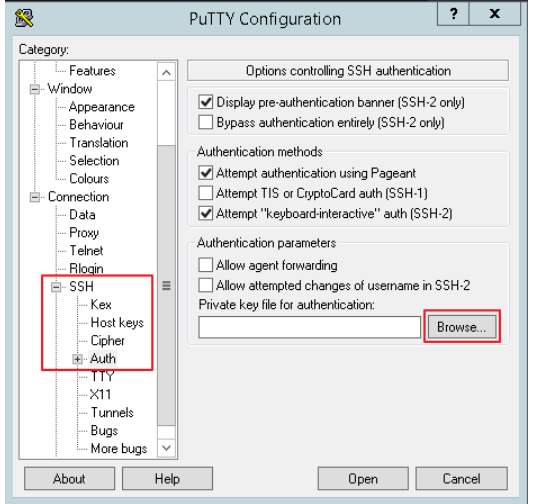Collapse the SSH tree node
The height and width of the screenshot is (504, 533).
tap(56, 287)
